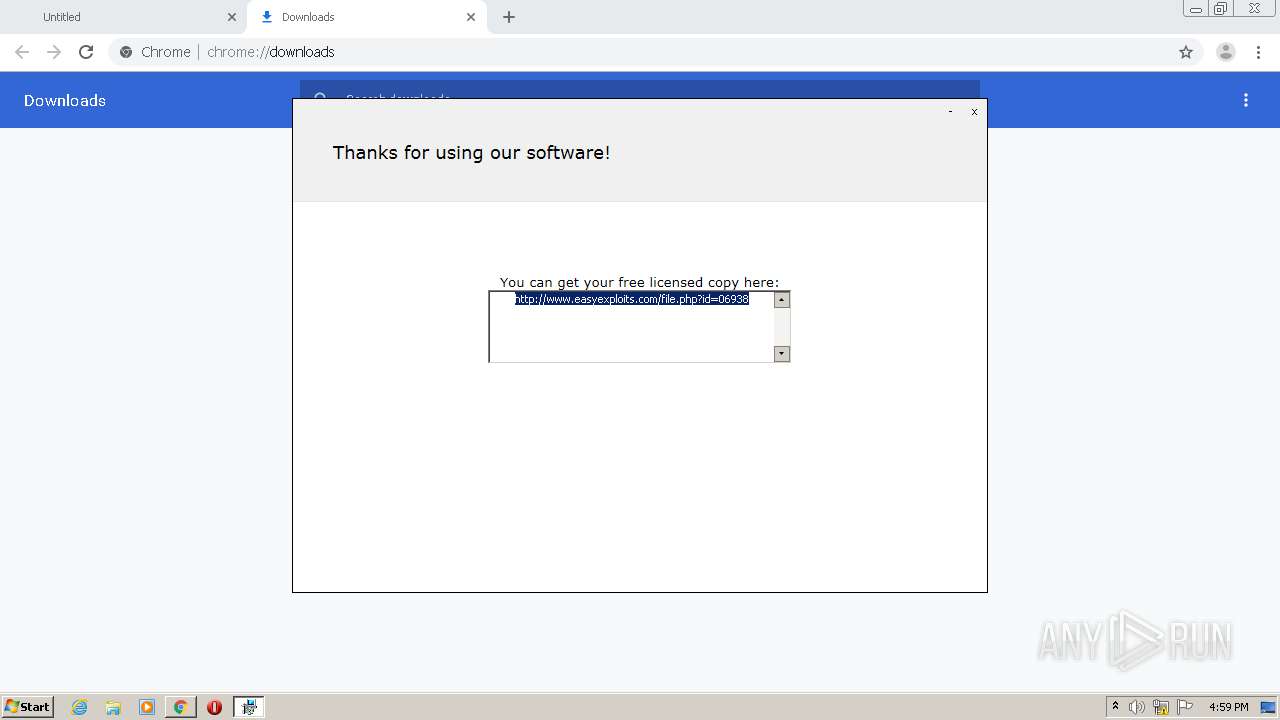
Task: Switch to the Downloads tab
Action: pos(367,17)
